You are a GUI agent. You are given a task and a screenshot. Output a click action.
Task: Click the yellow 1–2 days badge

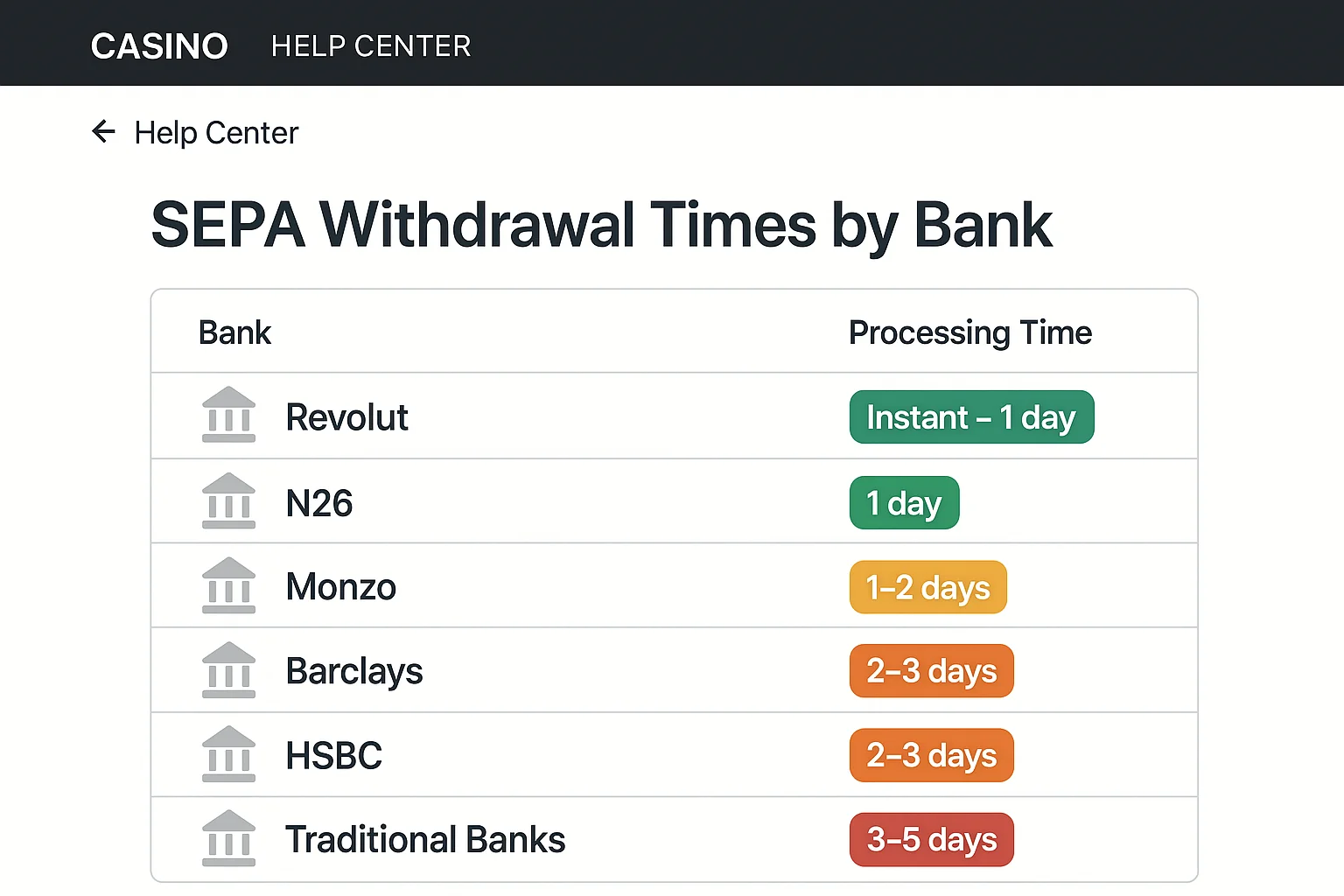[x=927, y=587]
